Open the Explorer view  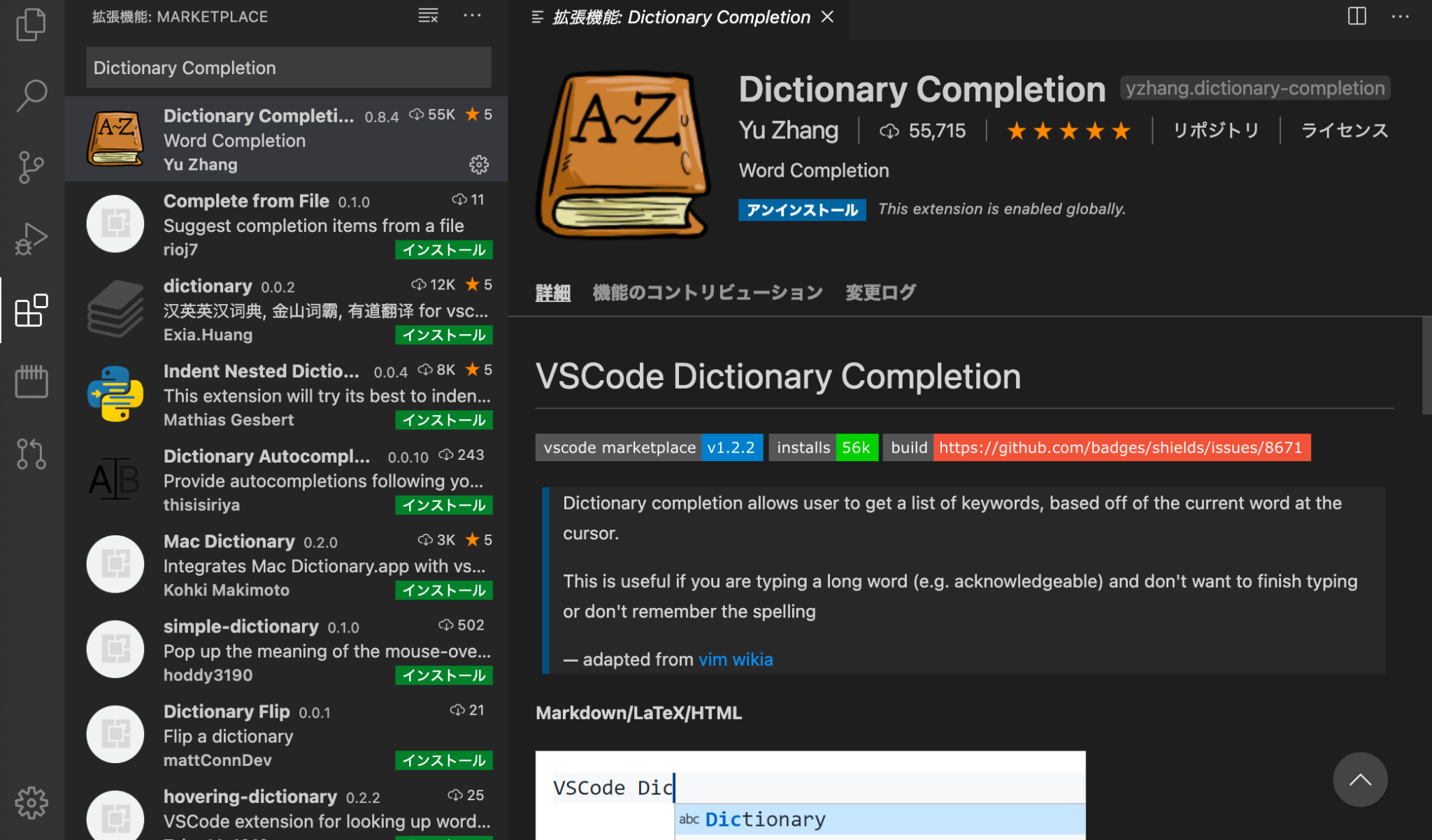[x=30, y=24]
